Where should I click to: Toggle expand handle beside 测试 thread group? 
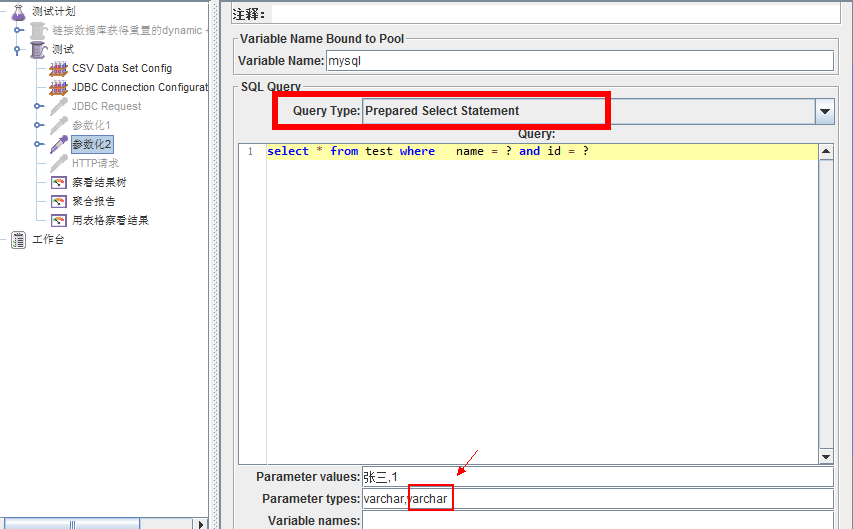tap(18, 49)
